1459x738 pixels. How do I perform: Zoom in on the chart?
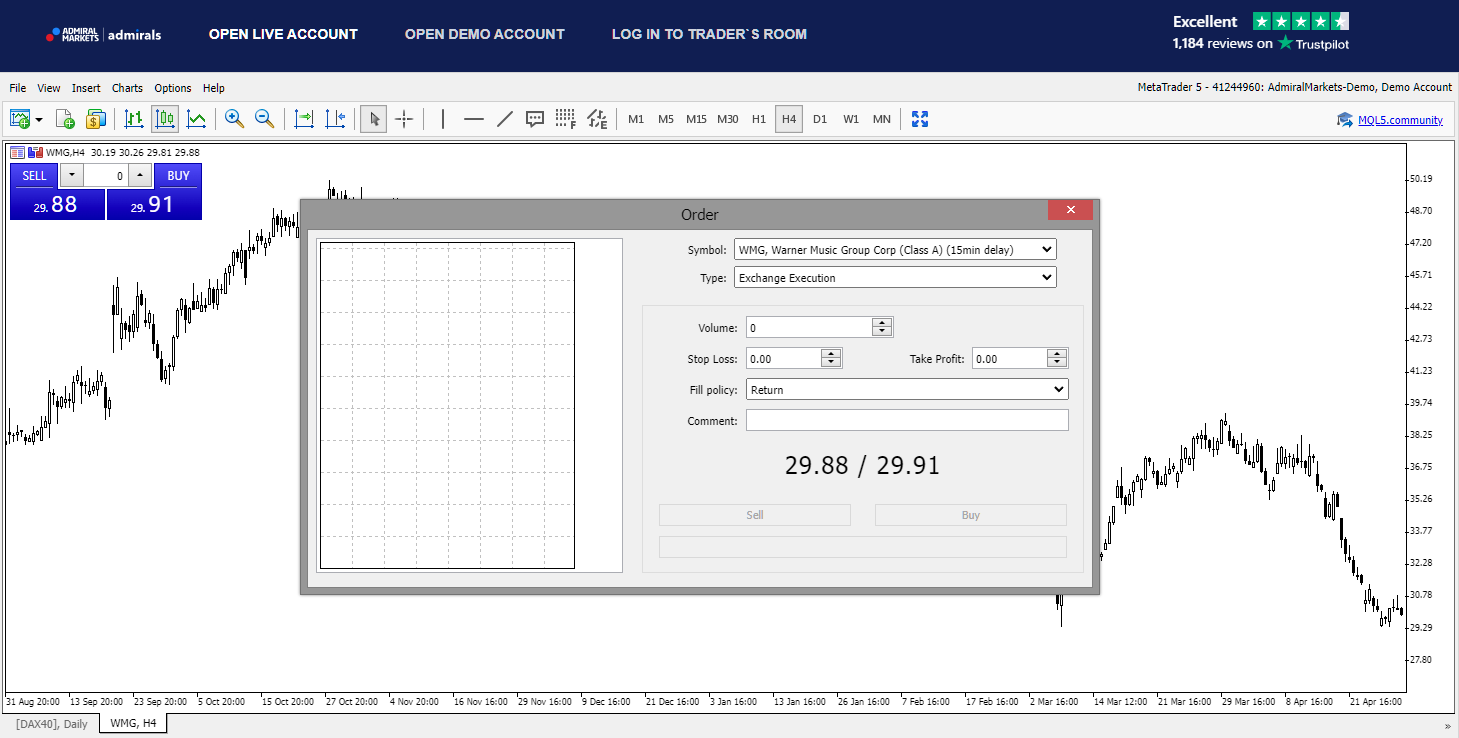pyautogui.click(x=234, y=119)
